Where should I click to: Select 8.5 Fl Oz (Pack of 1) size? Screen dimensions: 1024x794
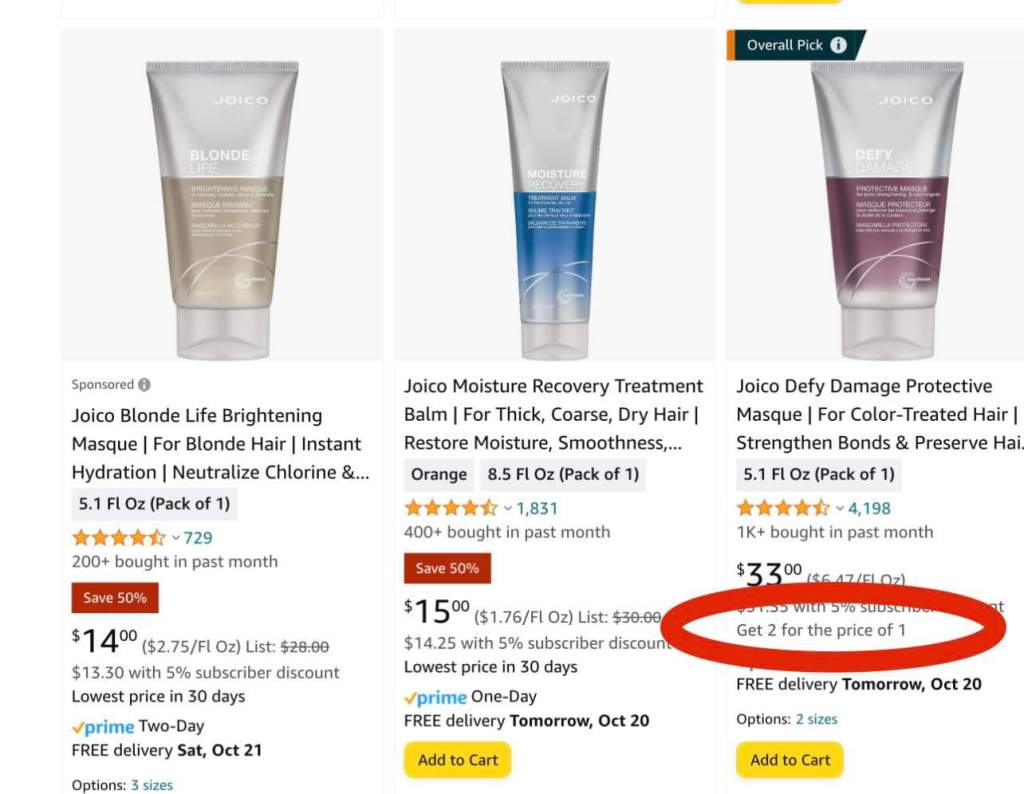click(x=562, y=474)
